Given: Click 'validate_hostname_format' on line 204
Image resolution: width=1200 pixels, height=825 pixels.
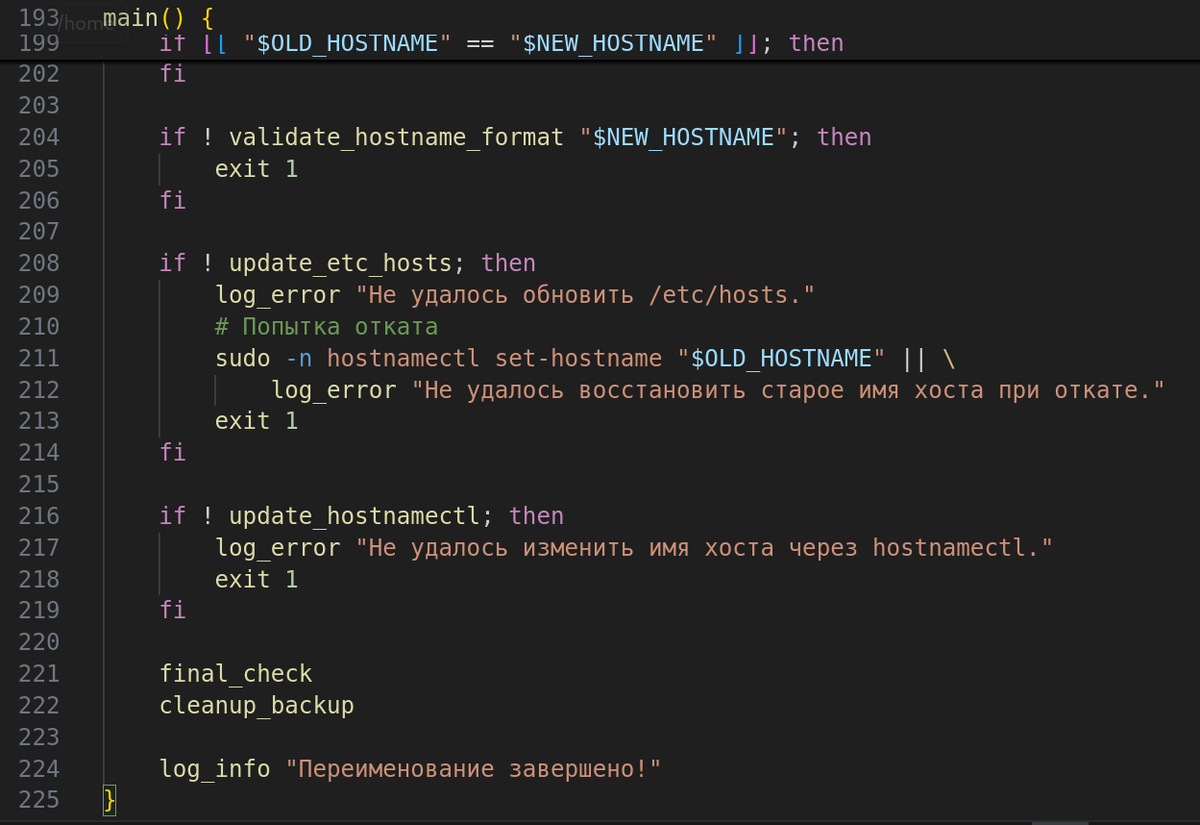Looking at the screenshot, I should [x=397, y=137].
